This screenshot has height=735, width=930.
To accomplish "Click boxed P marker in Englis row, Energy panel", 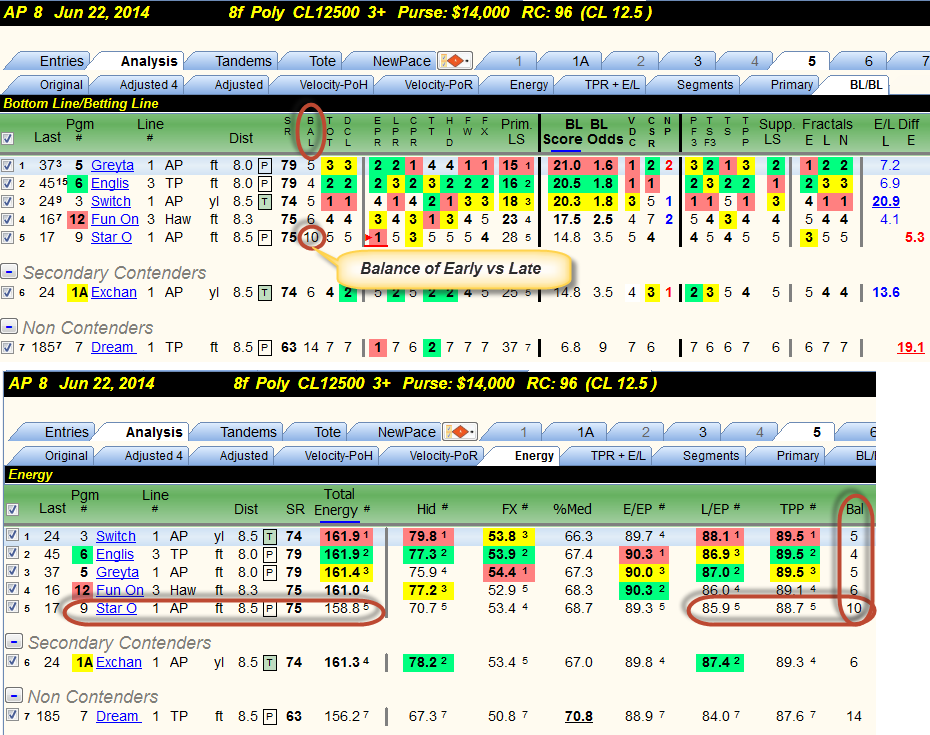I will click(x=270, y=555).
